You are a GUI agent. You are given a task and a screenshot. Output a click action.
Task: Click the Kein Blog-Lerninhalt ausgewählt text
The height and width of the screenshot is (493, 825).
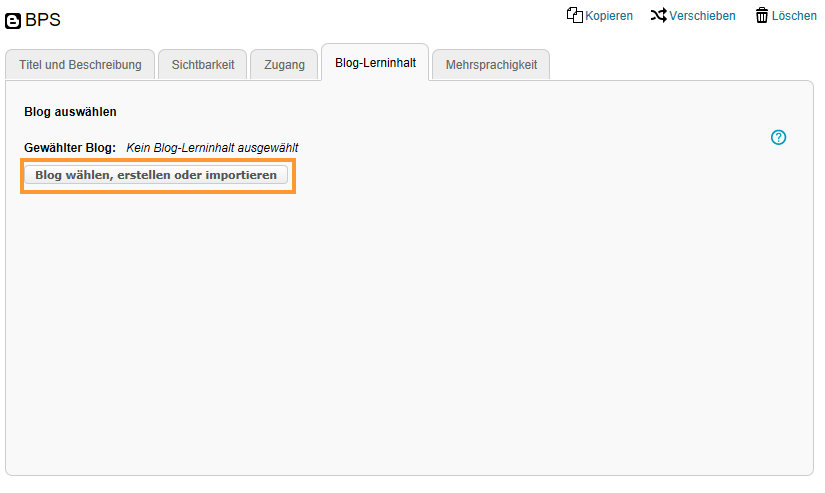point(212,148)
